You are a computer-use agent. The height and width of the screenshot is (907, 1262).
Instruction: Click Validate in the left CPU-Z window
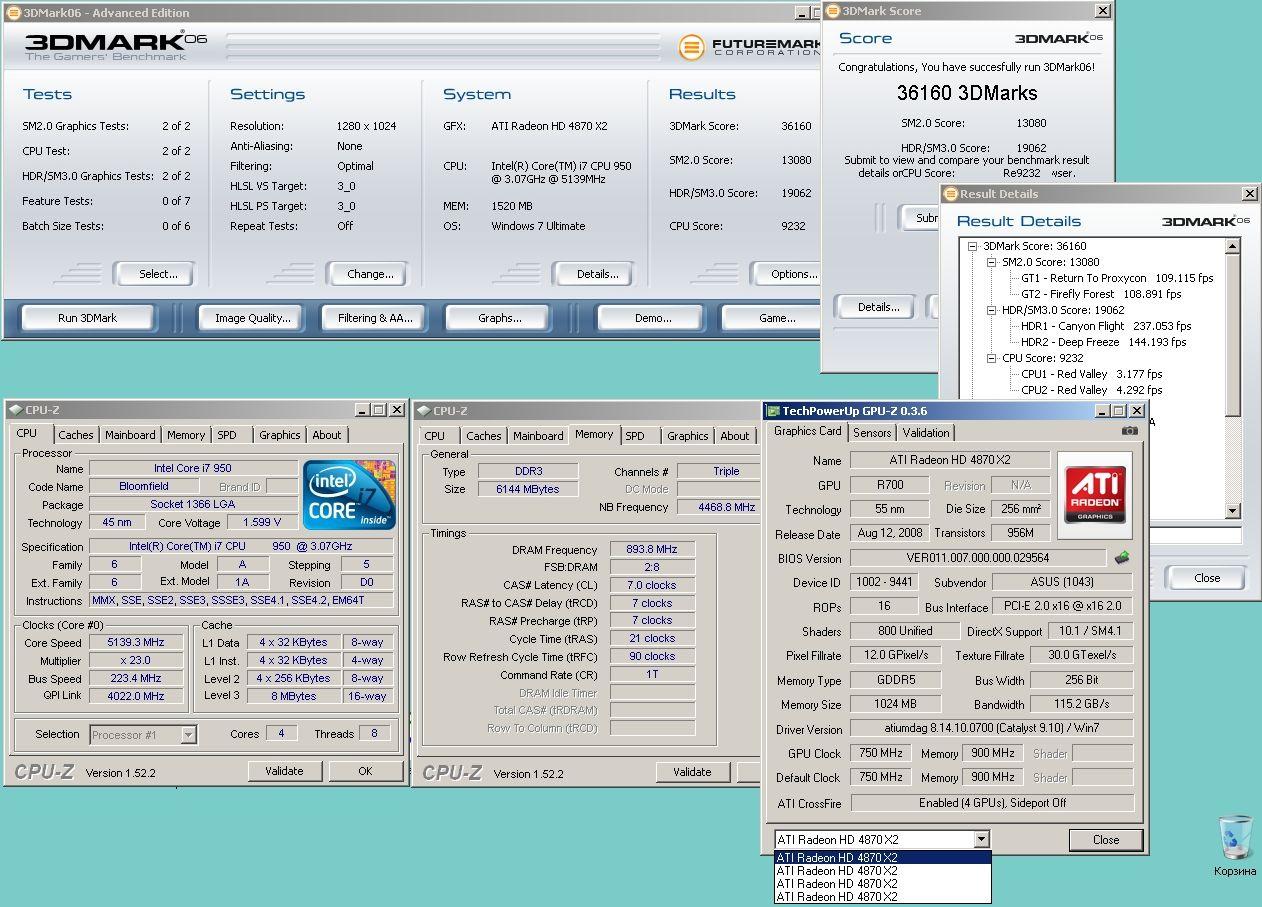(284, 771)
